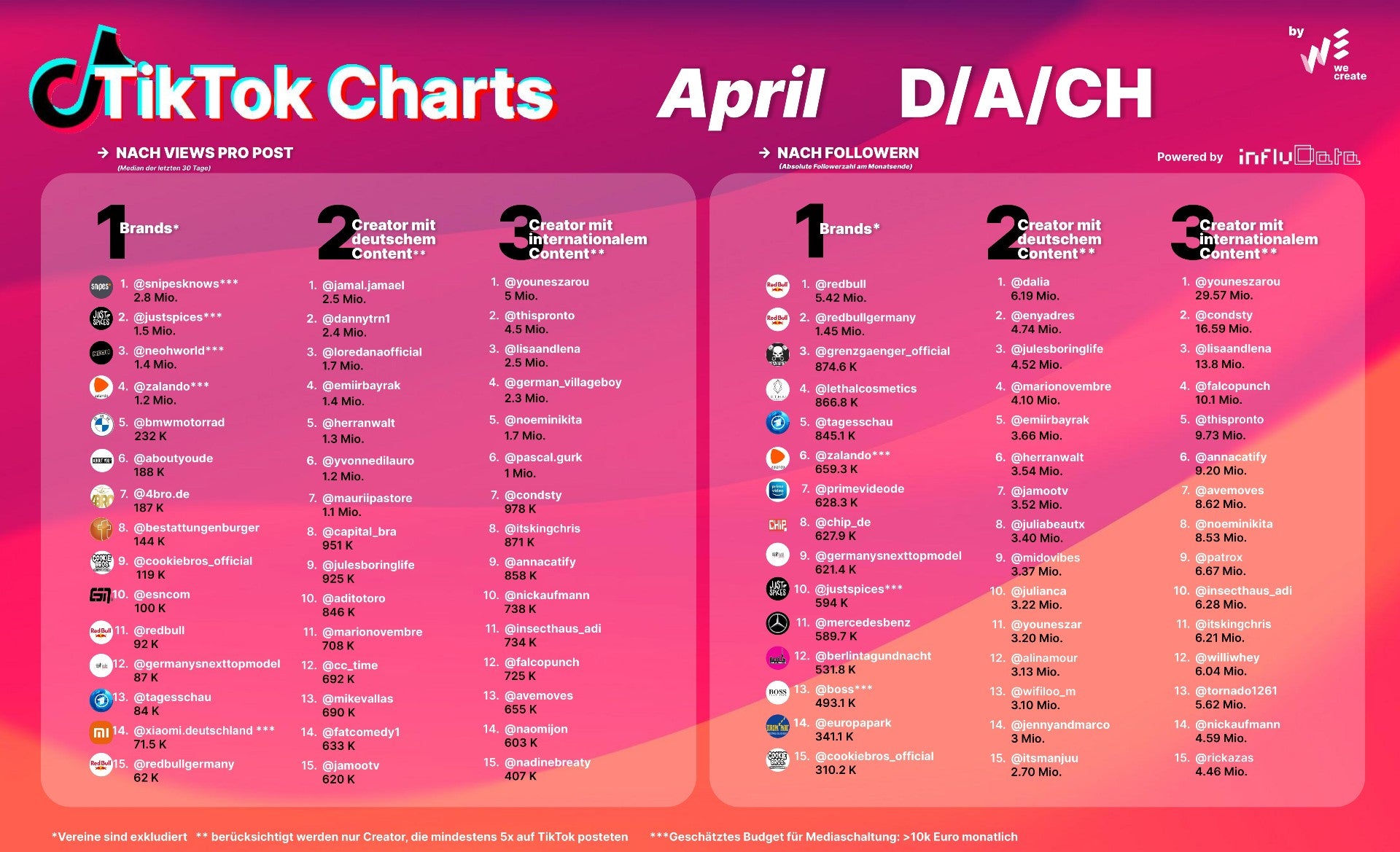Click the BMW logo next to @bmwmotorrad
Viewport: 1400px width, 852px height.
(101, 425)
